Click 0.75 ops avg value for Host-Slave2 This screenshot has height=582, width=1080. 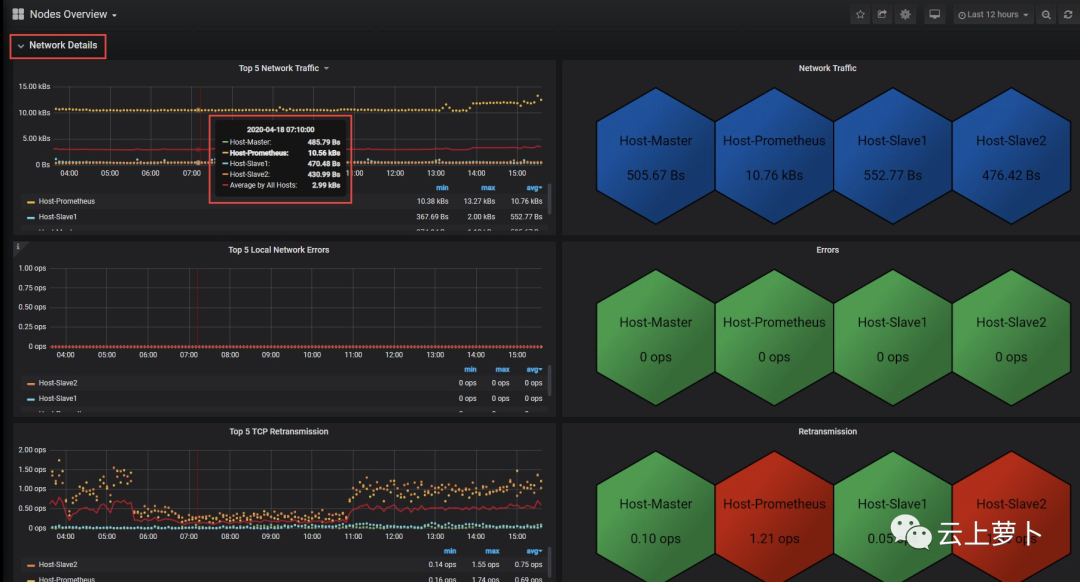click(x=528, y=565)
